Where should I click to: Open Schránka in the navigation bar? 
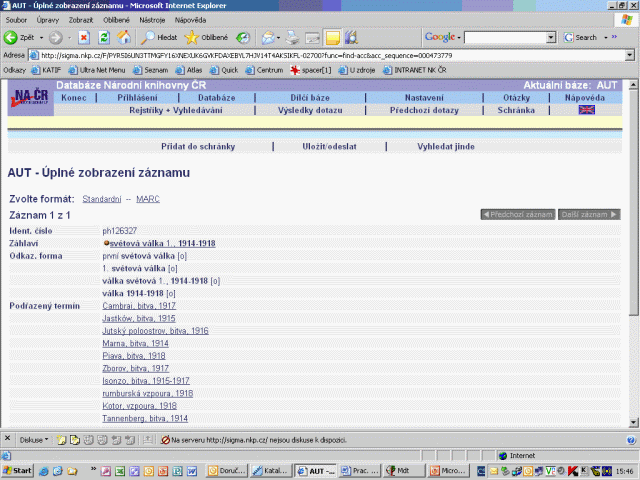pyautogui.click(x=516, y=110)
